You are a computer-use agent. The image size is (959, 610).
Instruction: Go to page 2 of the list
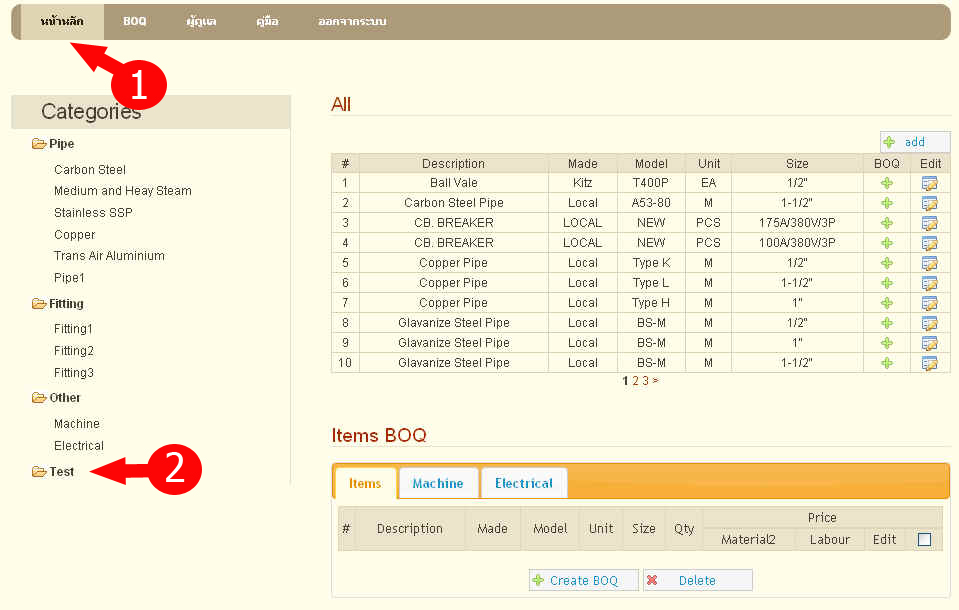(x=635, y=381)
